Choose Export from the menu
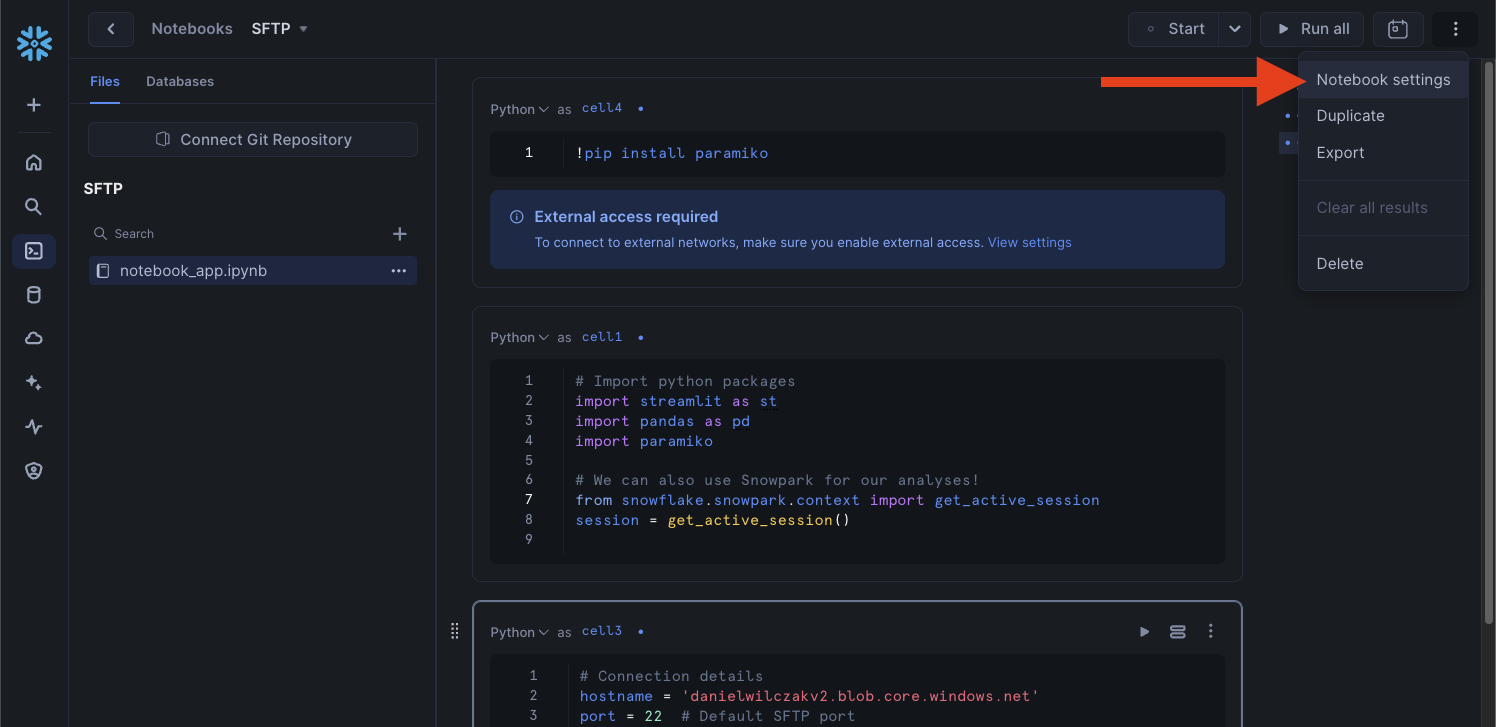1496x727 pixels. tap(1383, 153)
